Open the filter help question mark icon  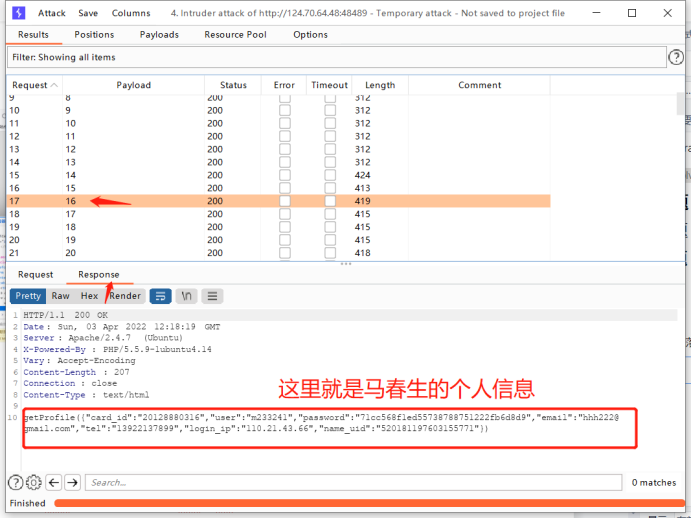(676, 57)
